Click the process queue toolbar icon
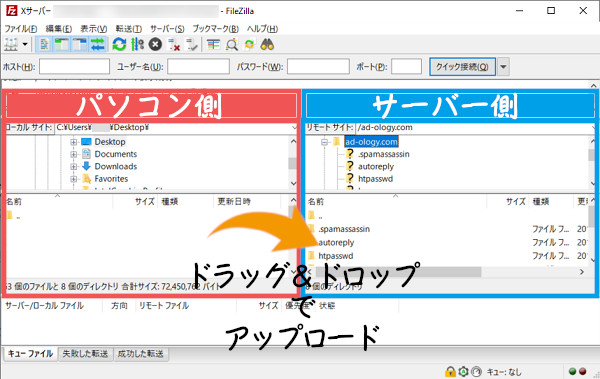 point(137,45)
